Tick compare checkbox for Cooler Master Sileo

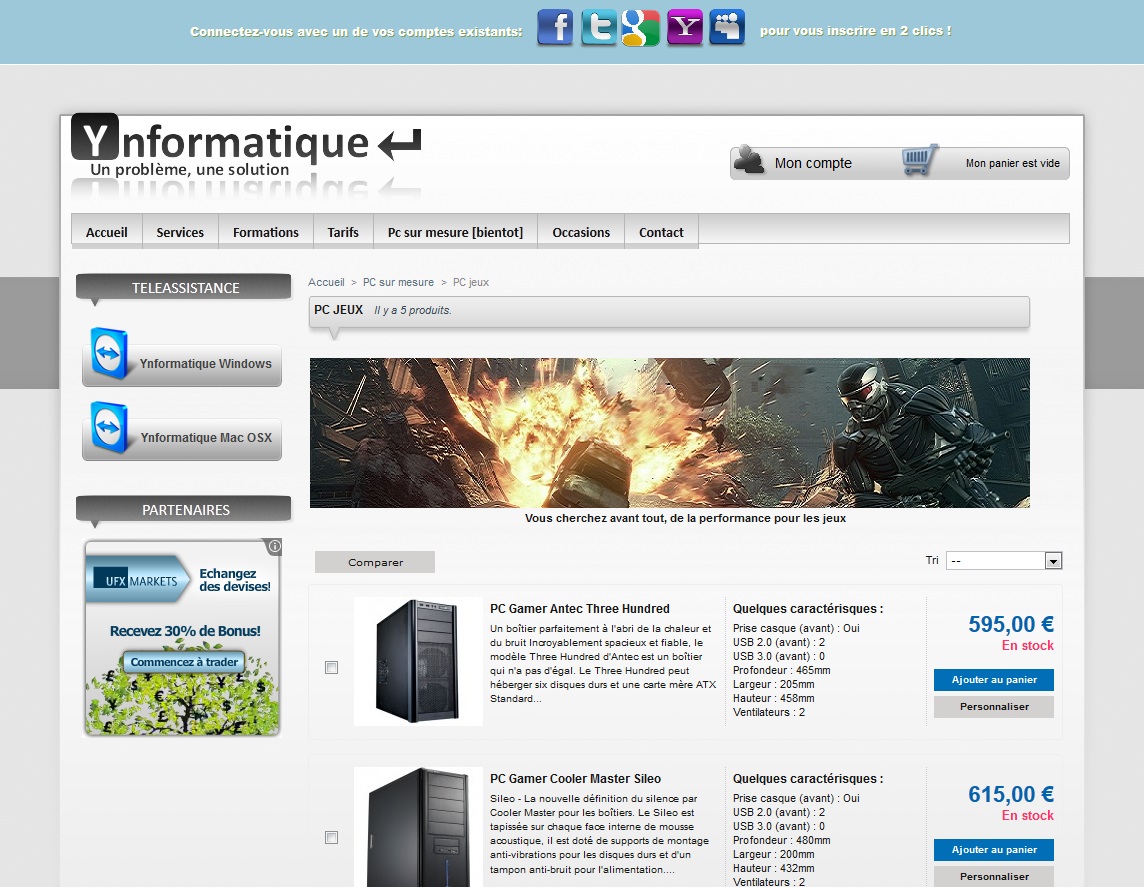coord(331,837)
